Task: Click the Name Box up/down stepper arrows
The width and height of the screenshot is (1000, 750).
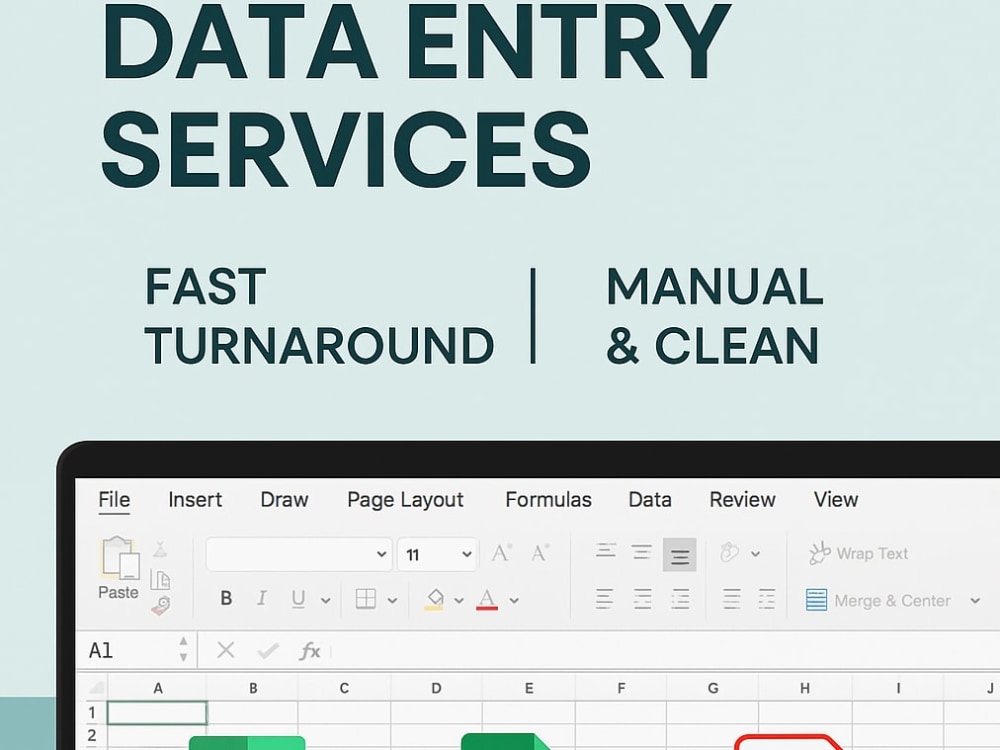Action: (x=184, y=649)
